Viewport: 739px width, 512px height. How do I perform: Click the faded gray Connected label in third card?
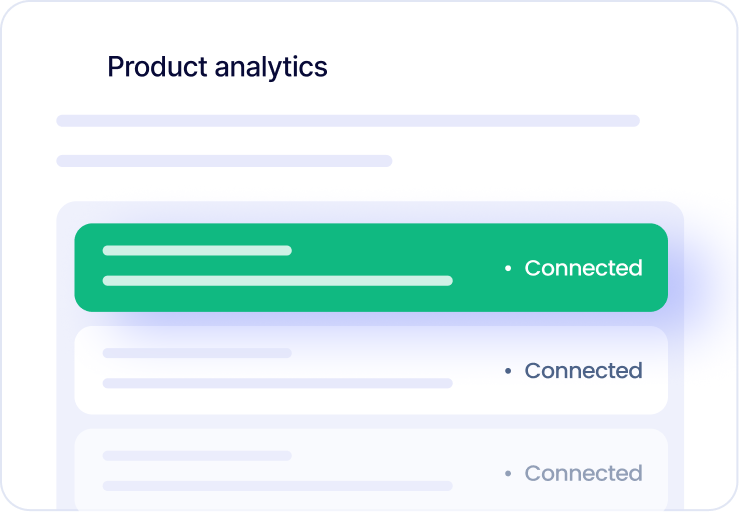click(x=583, y=473)
